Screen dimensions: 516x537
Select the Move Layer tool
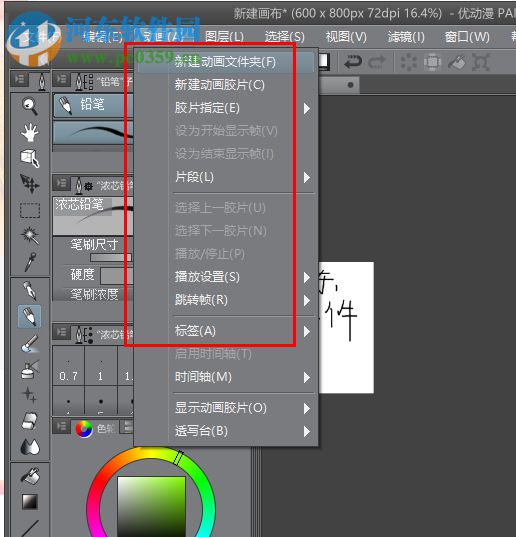(x=30, y=184)
